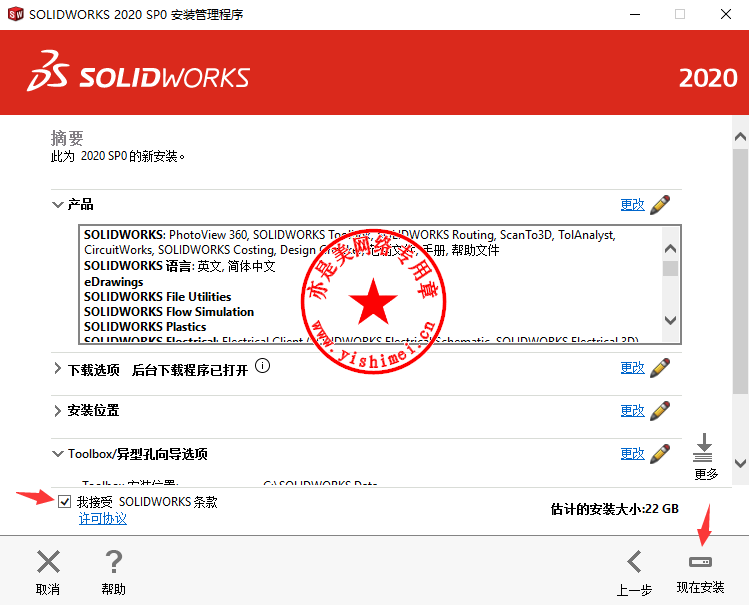Select SOLIDWORKS Plastics entry

click(x=145, y=327)
